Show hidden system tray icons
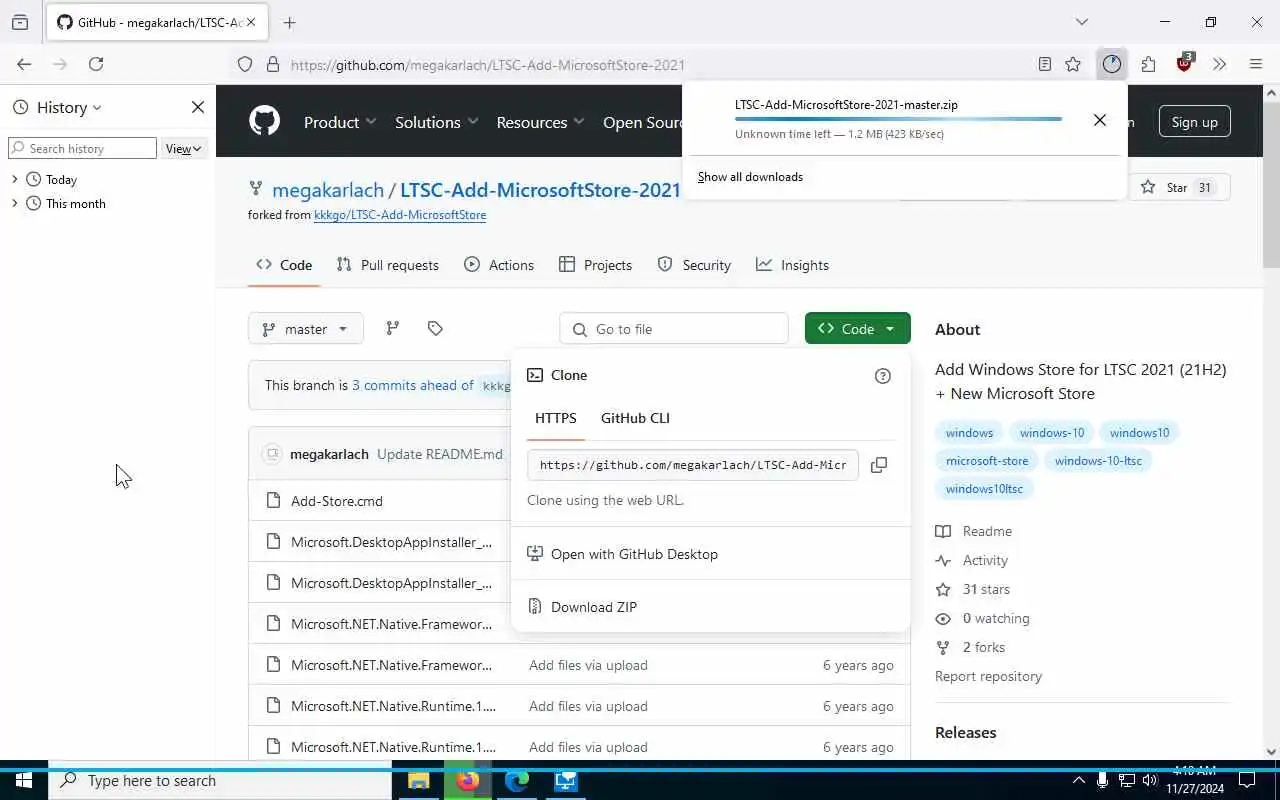The height and width of the screenshot is (800, 1280). pos(1079,781)
